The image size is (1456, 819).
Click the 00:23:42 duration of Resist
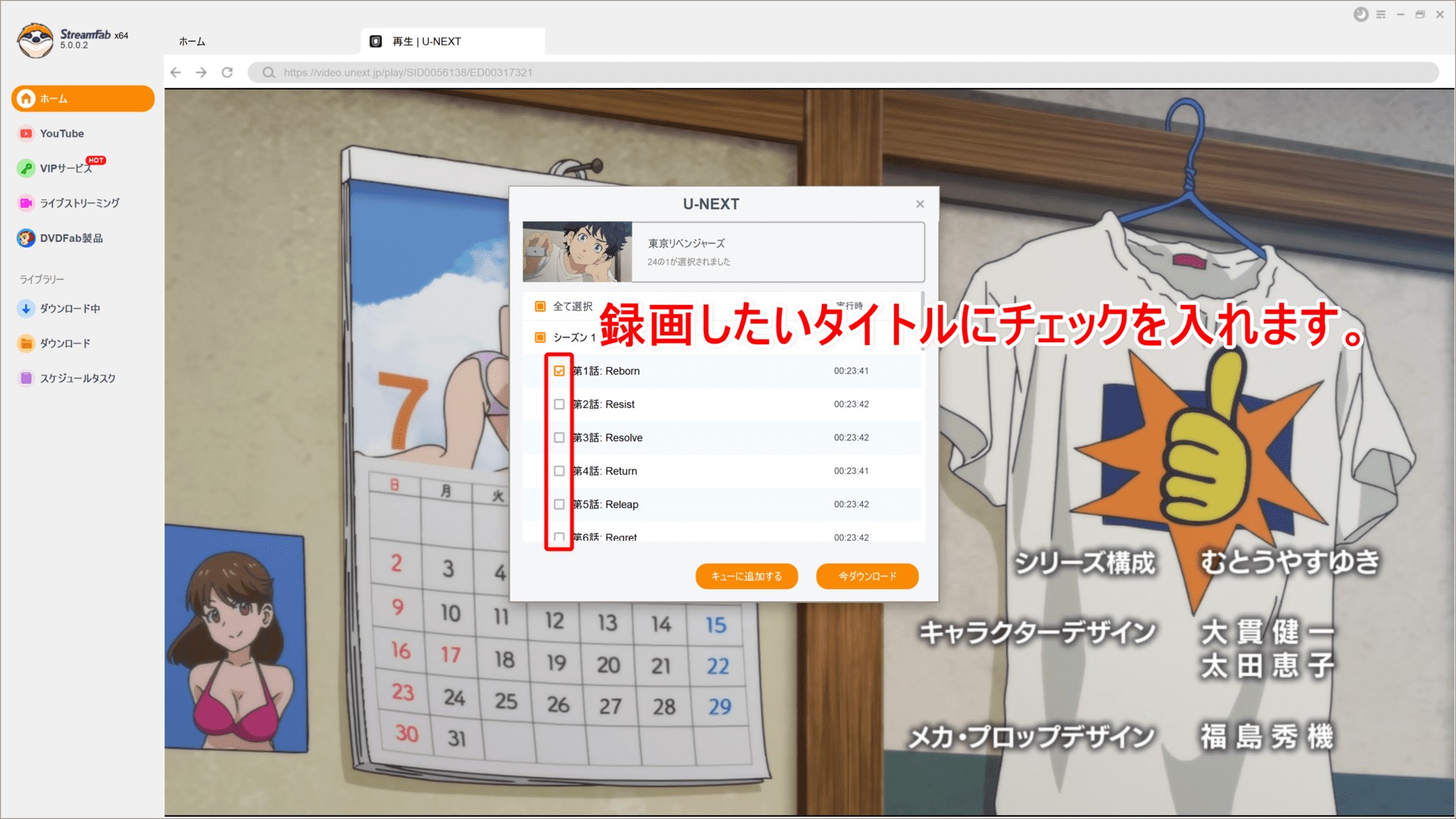851,404
